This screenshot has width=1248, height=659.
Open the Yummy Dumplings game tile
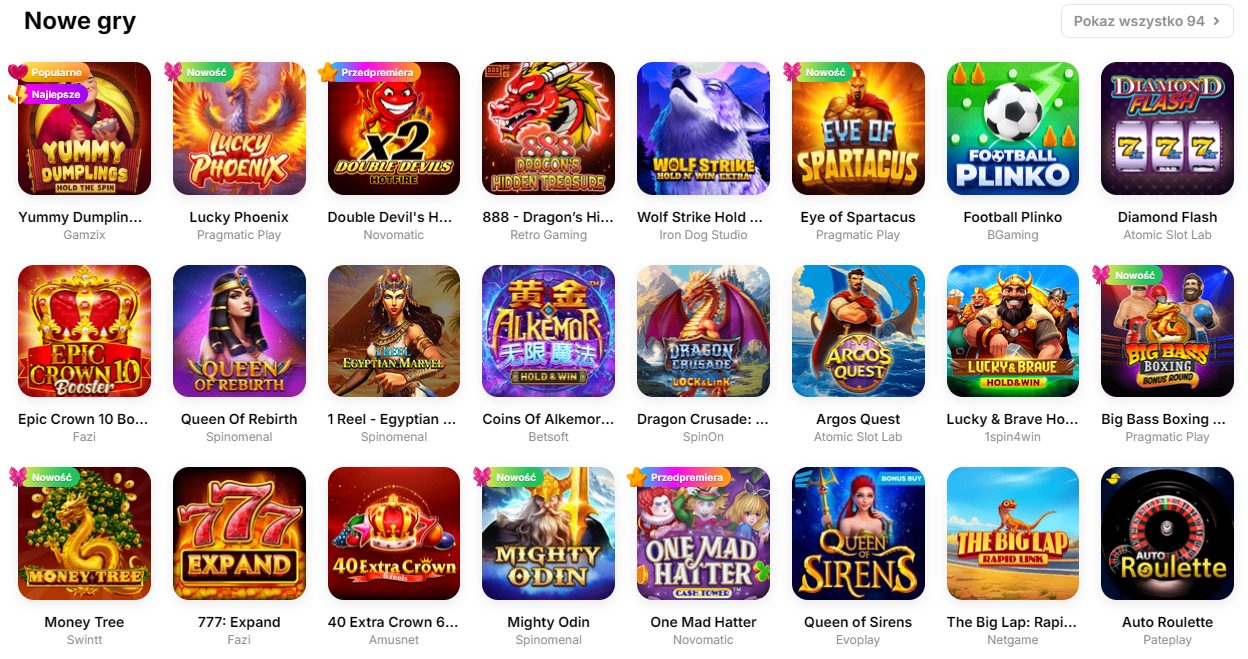click(84, 128)
